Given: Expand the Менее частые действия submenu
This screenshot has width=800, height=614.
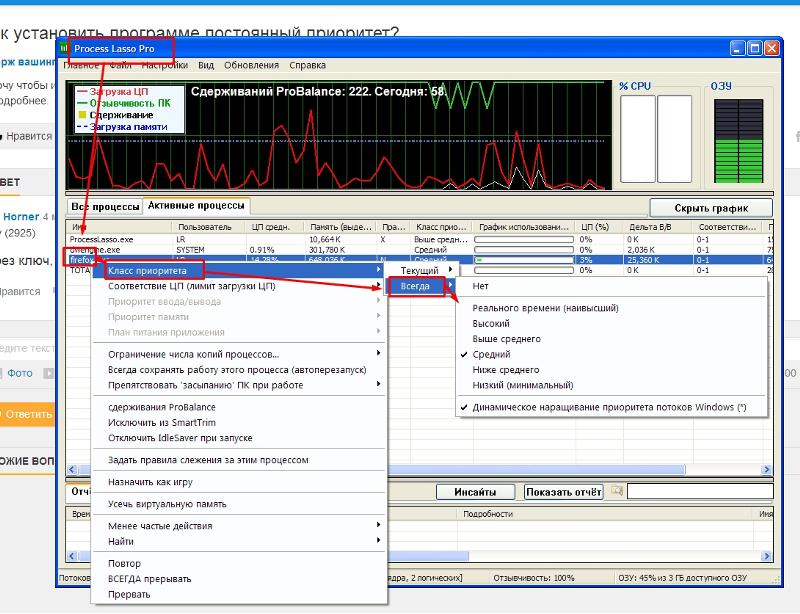Looking at the screenshot, I should (x=239, y=526).
